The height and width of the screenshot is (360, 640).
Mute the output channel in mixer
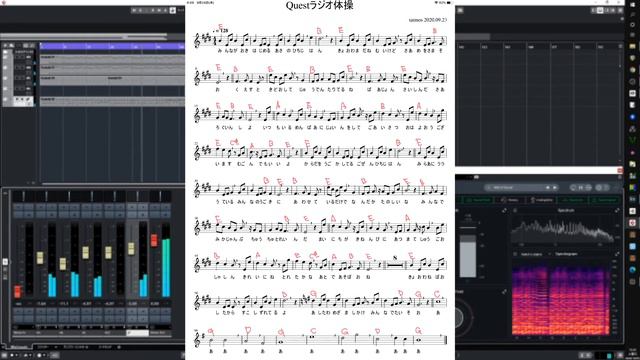click(155, 207)
